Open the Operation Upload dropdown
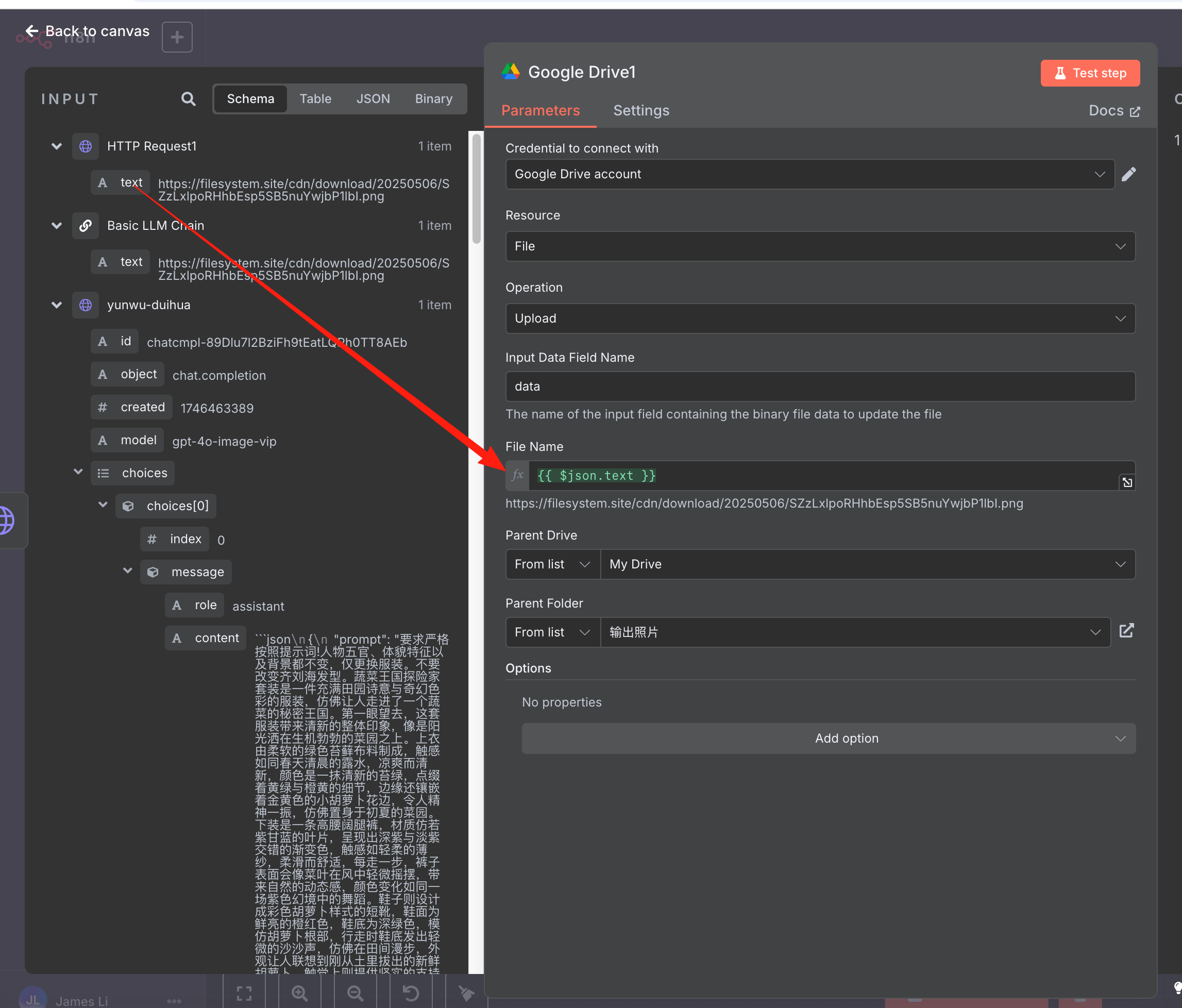1182x1008 pixels. click(820, 318)
